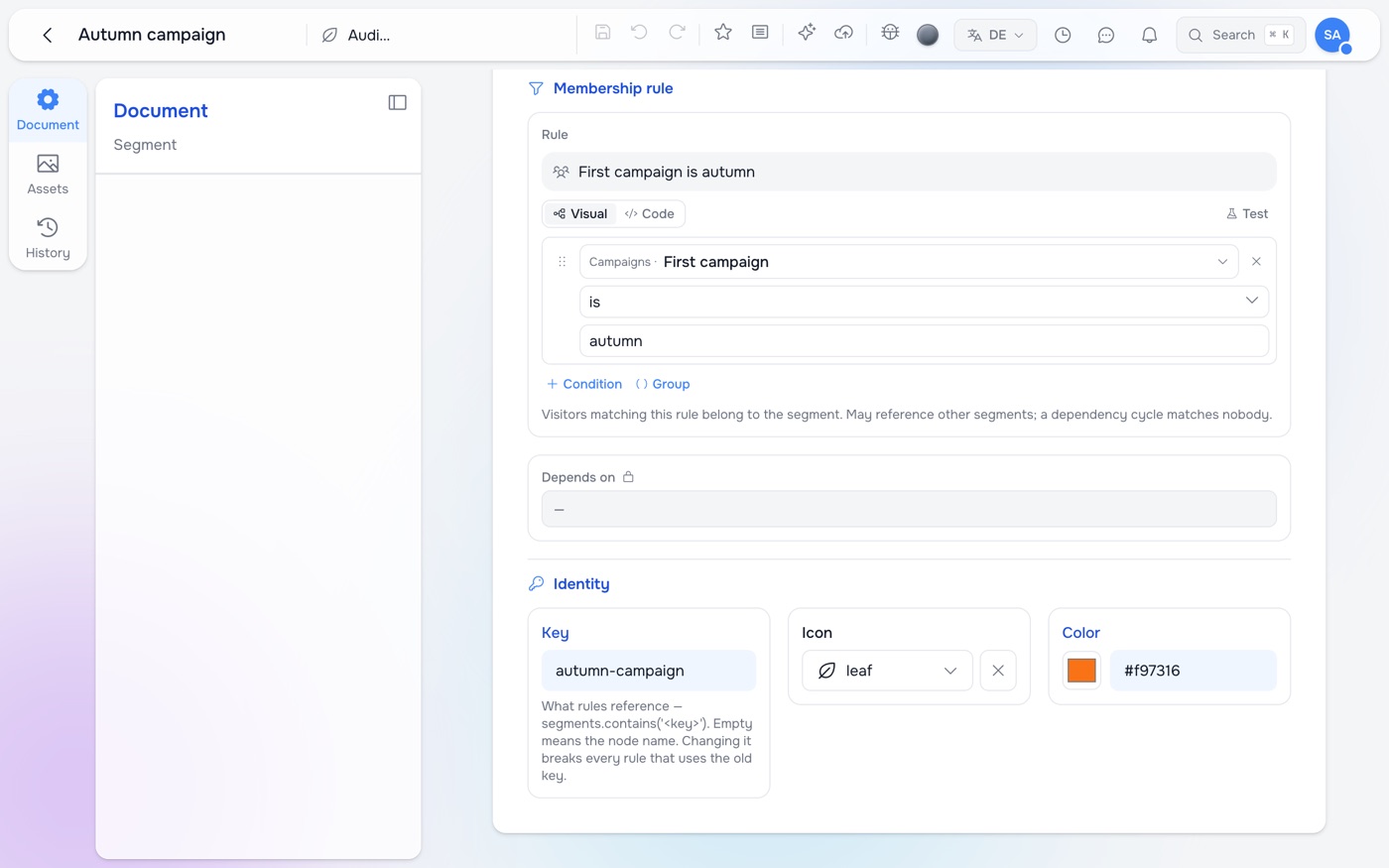Image resolution: width=1389 pixels, height=868 pixels.
Task: Grab the condition drag handle
Action: [562, 262]
